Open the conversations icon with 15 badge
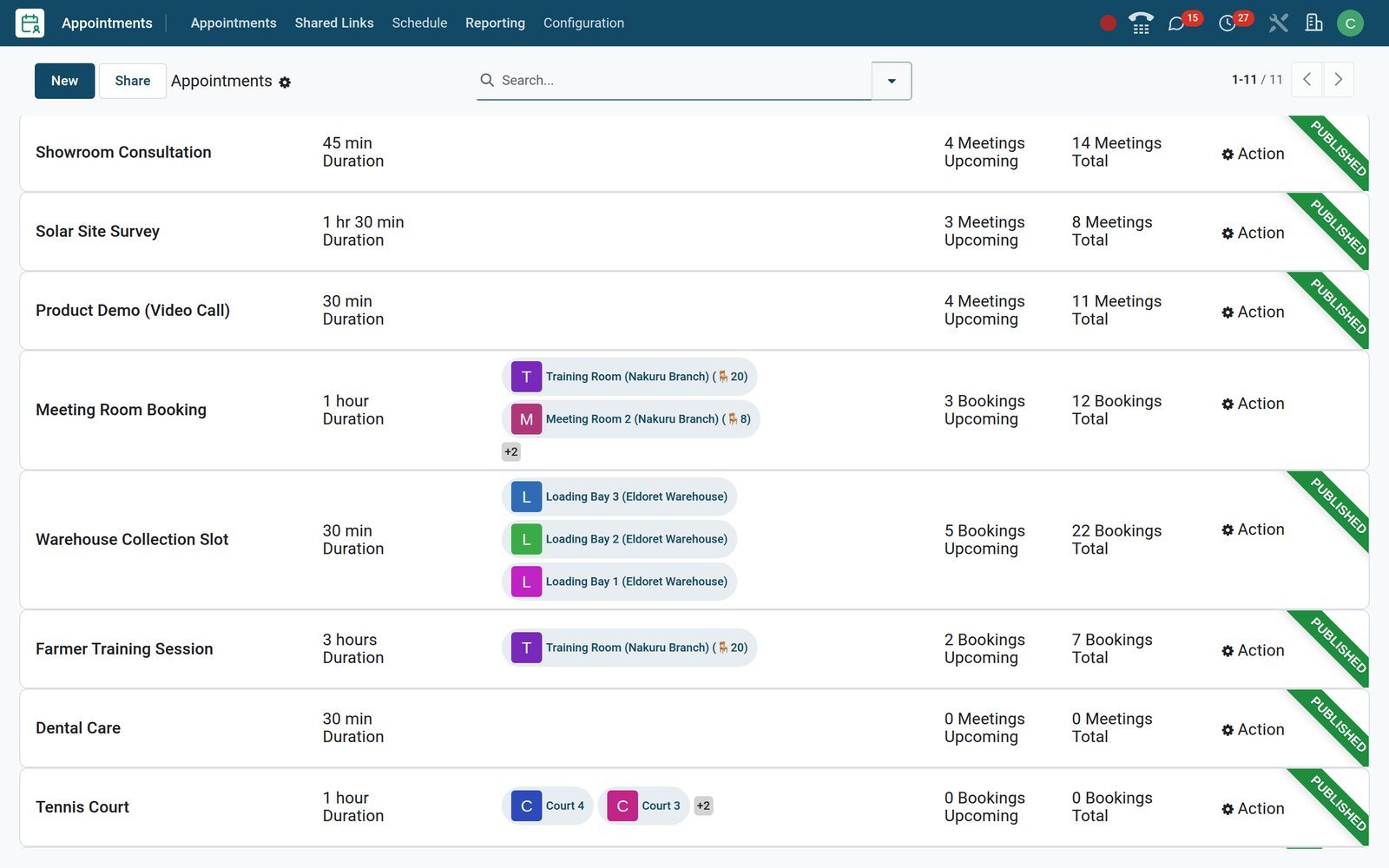1389x868 pixels. pyautogui.click(x=1176, y=23)
